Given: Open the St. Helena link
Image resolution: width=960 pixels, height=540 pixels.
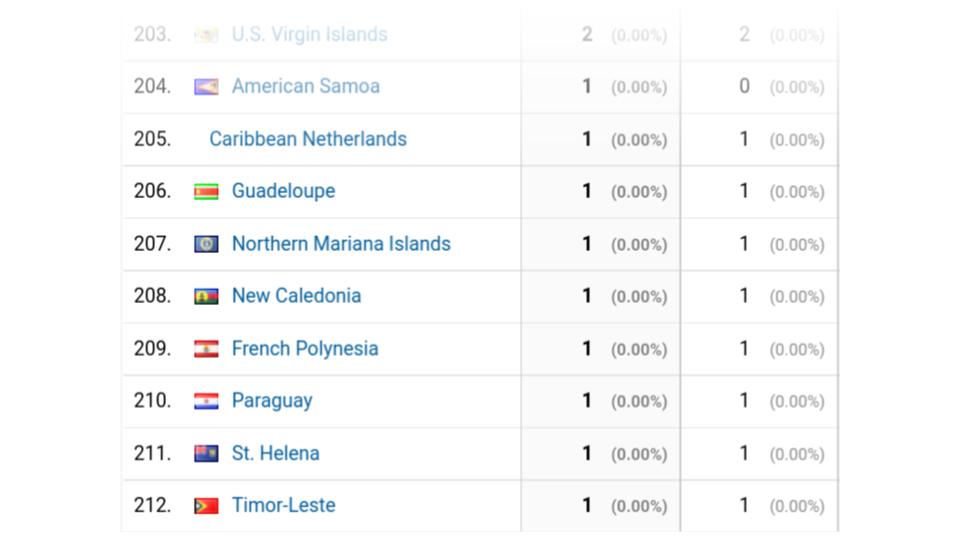Looking at the screenshot, I should (x=276, y=453).
